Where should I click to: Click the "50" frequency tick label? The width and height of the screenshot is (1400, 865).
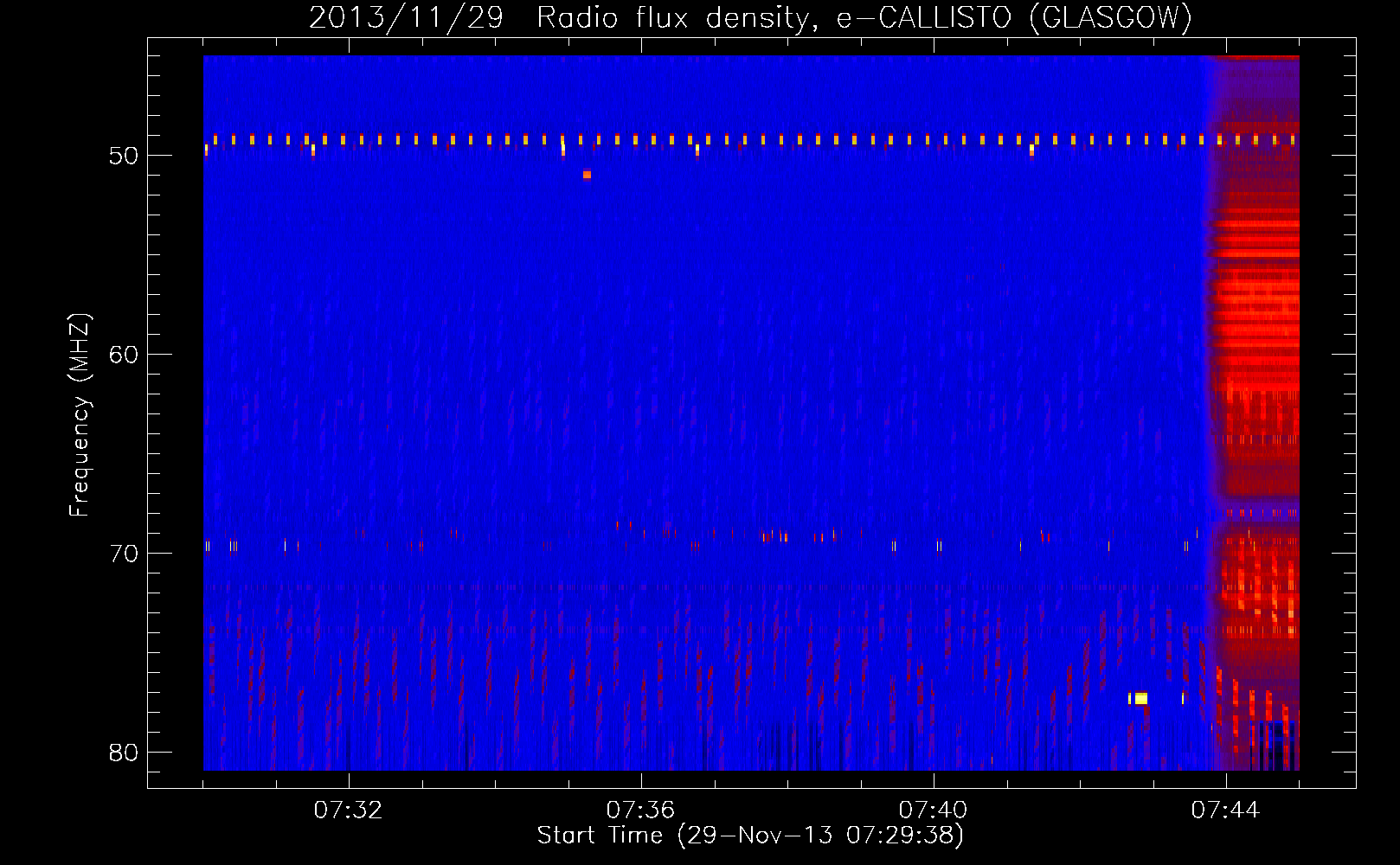[124, 156]
